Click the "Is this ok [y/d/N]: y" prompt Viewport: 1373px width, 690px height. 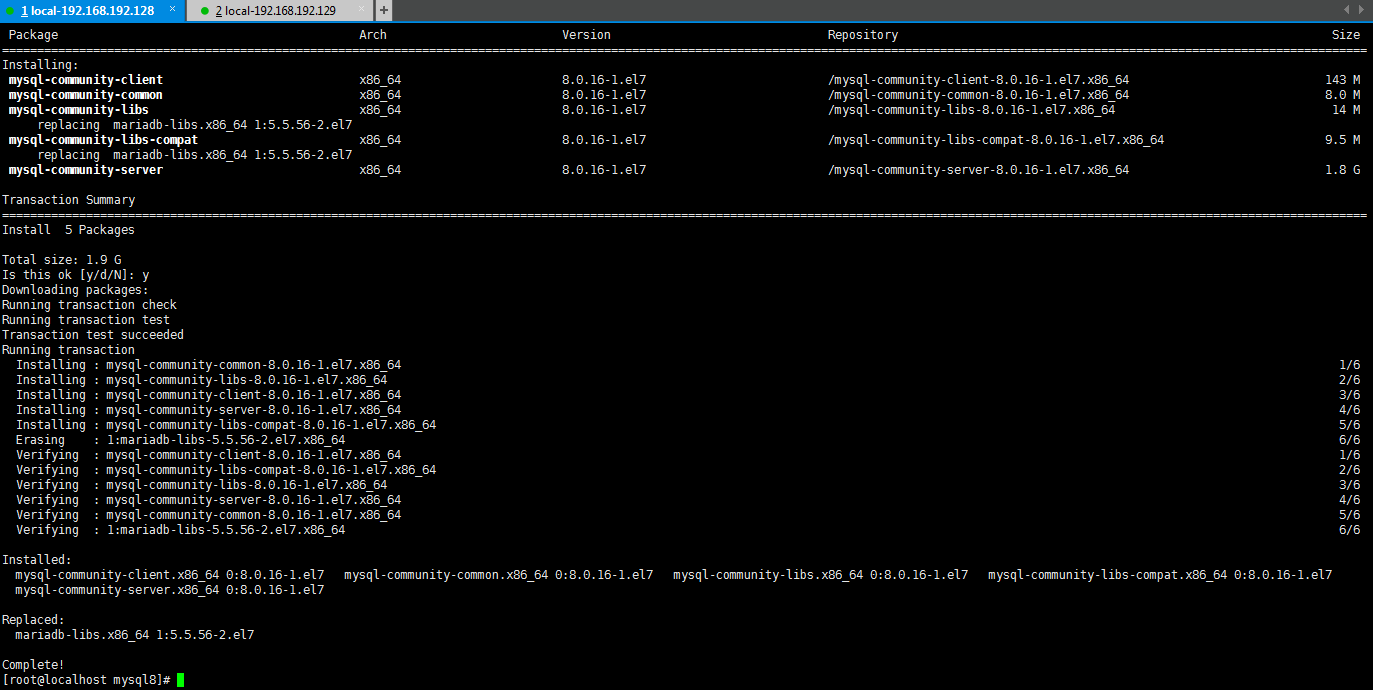[76, 275]
